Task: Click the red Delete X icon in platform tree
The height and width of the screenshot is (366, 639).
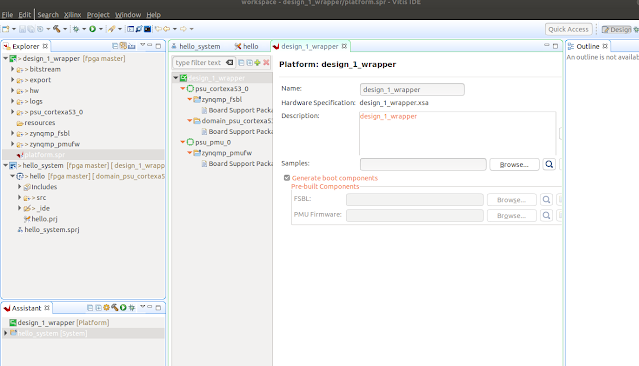Action: pyautogui.click(x=266, y=62)
